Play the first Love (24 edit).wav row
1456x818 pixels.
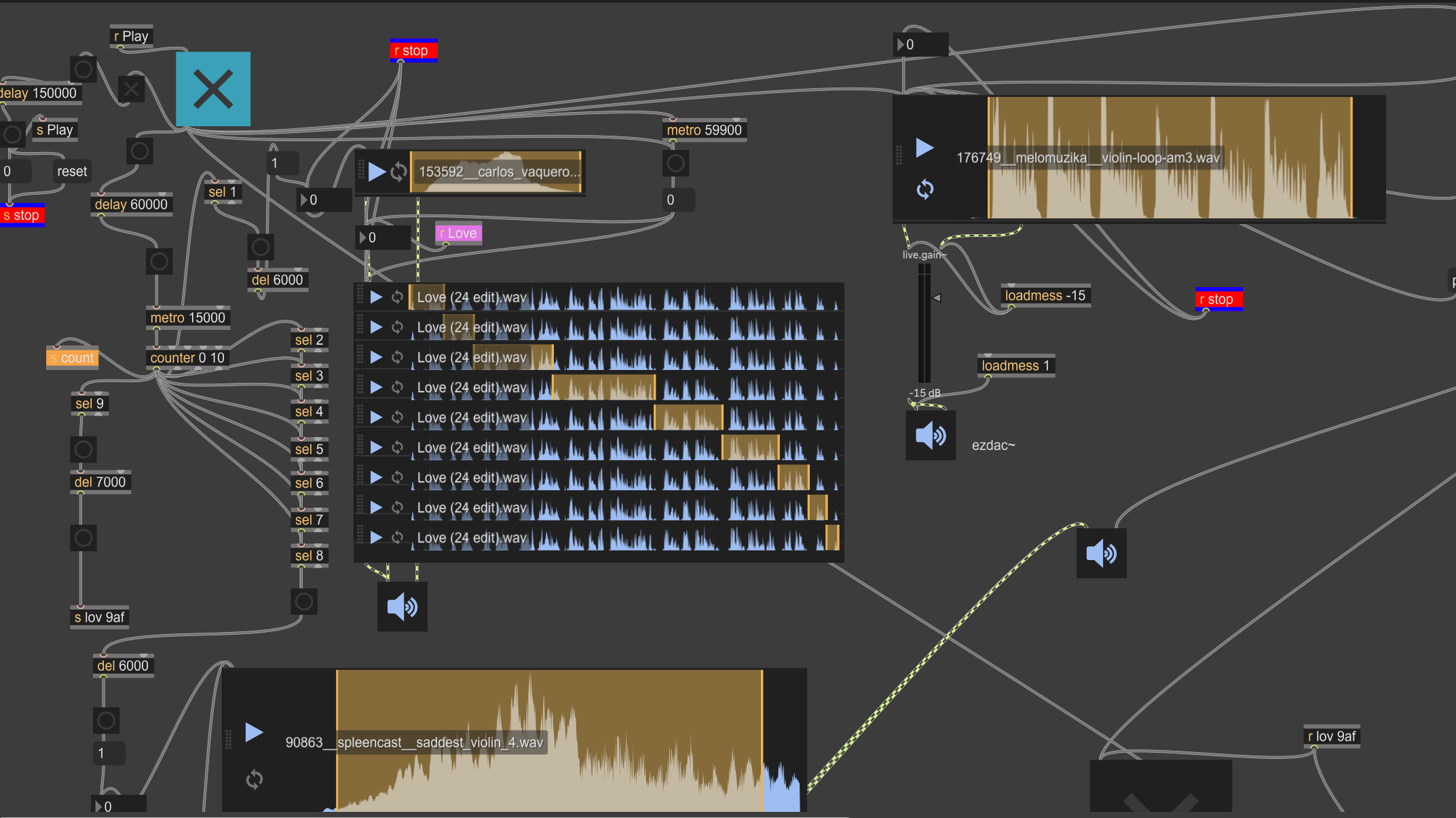tap(376, 297)
